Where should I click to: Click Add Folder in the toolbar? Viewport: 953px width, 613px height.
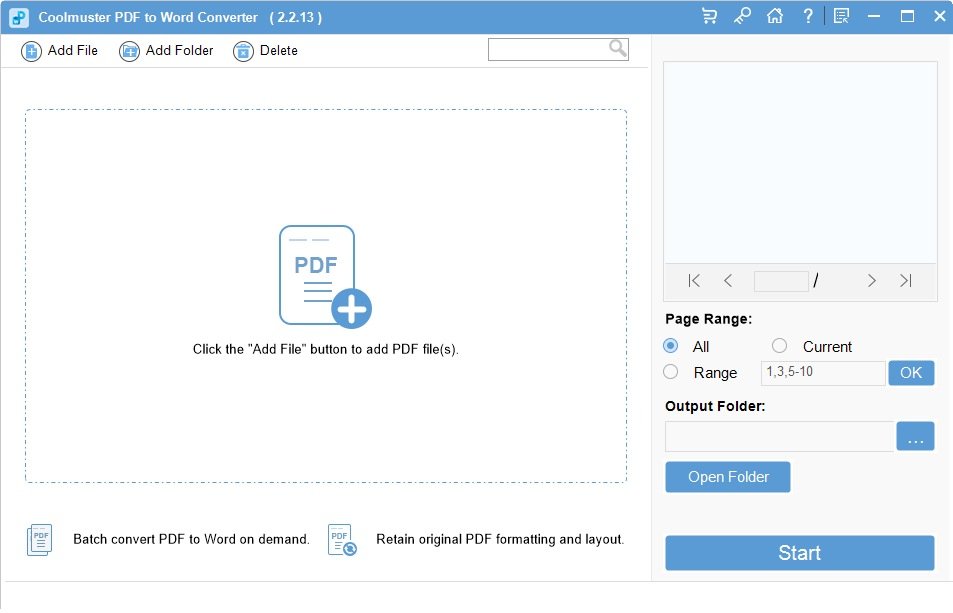(166, 51)
